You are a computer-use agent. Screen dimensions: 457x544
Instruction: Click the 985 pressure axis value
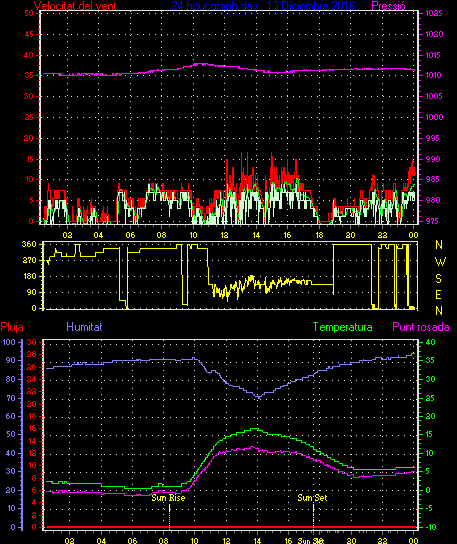click(x=432, y=179)
